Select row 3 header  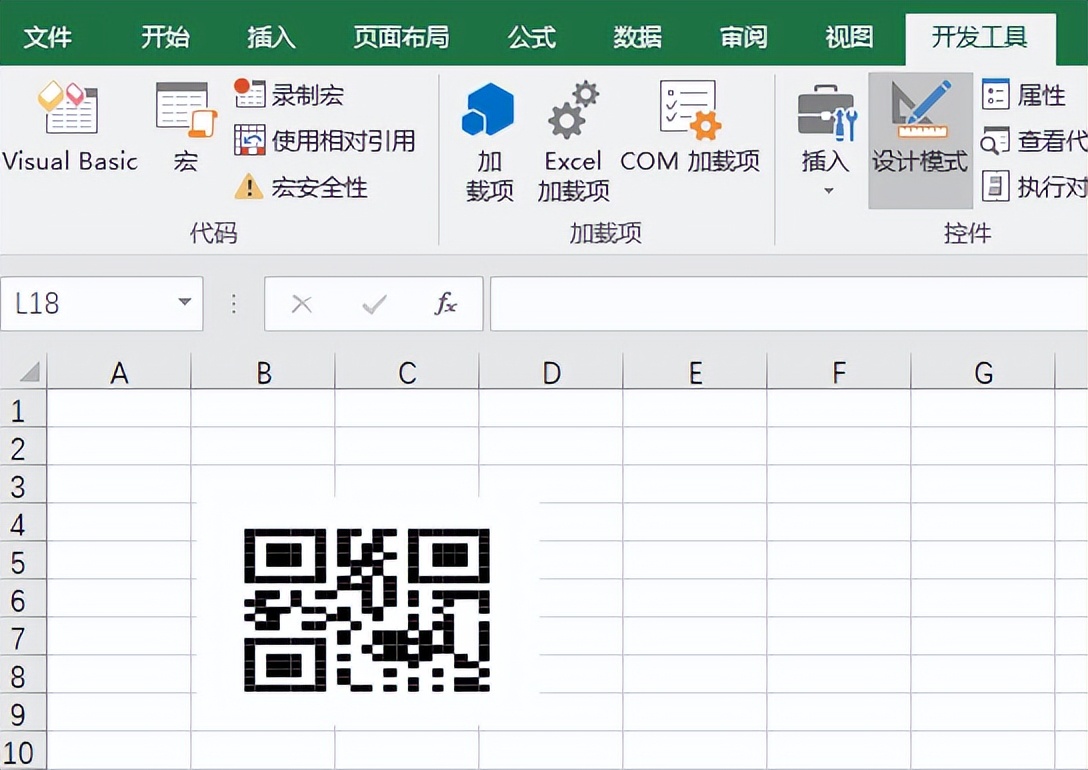(23, 484)
